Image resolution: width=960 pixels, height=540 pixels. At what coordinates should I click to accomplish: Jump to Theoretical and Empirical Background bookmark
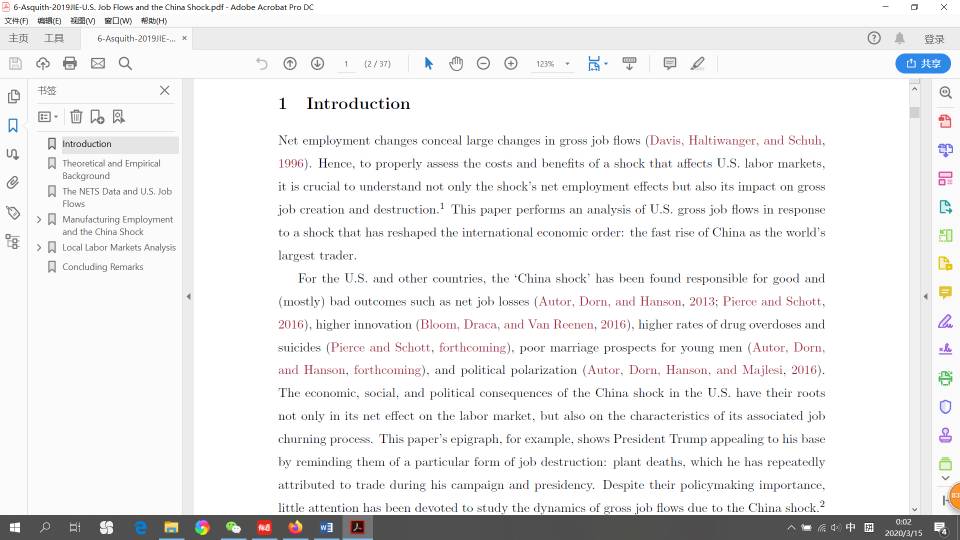pos(111,170)
